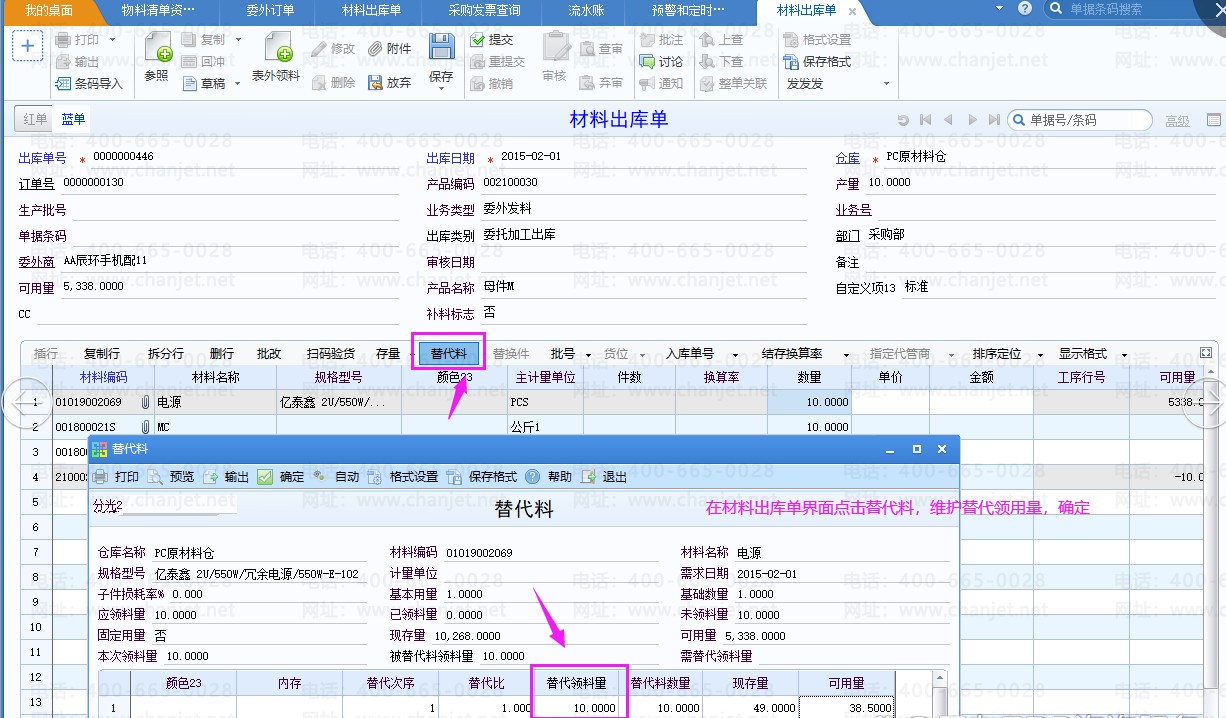This screenshot has width=1226, height=718.
Task: Click the 条码导入 barcode import icon
Action: [65, 84]
